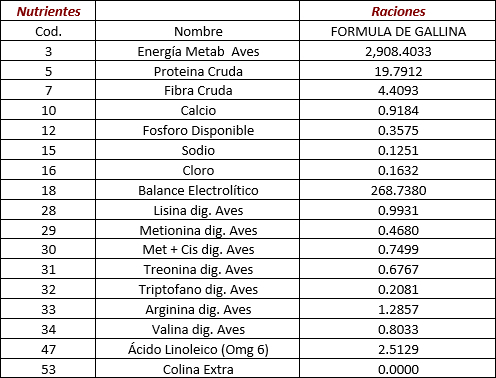Click the Fibra Cruda value 4.4093

tap(398, 90)
